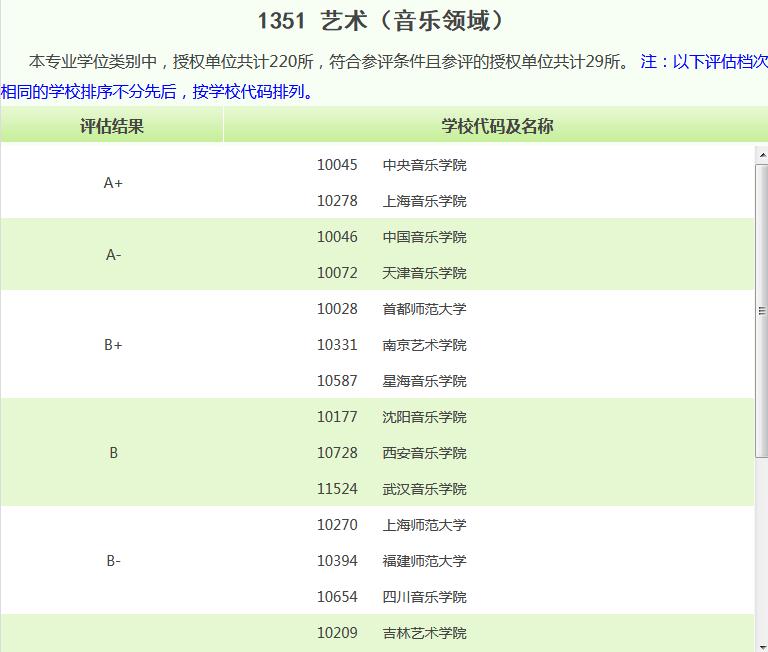Click the 首都师范大学 row

424,309
